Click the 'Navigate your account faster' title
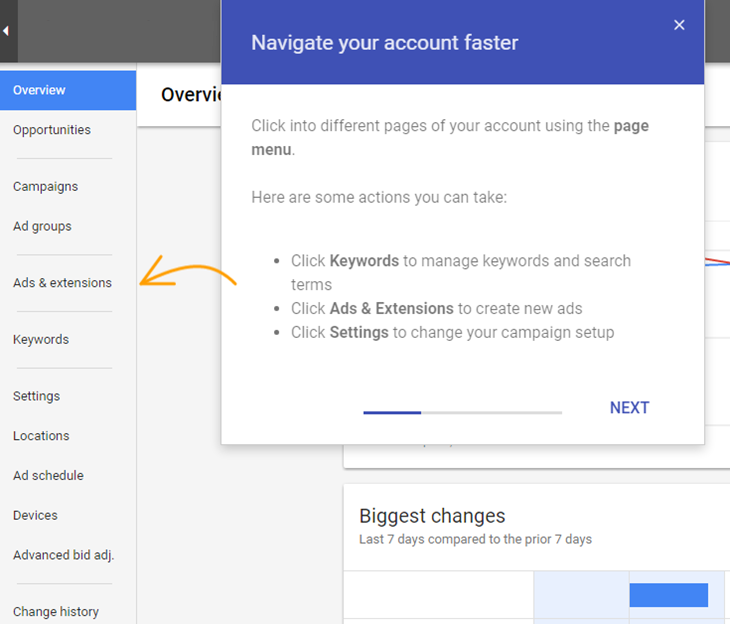Image resolution: width=730 pixels, height=624 pixels. [385, 43]
